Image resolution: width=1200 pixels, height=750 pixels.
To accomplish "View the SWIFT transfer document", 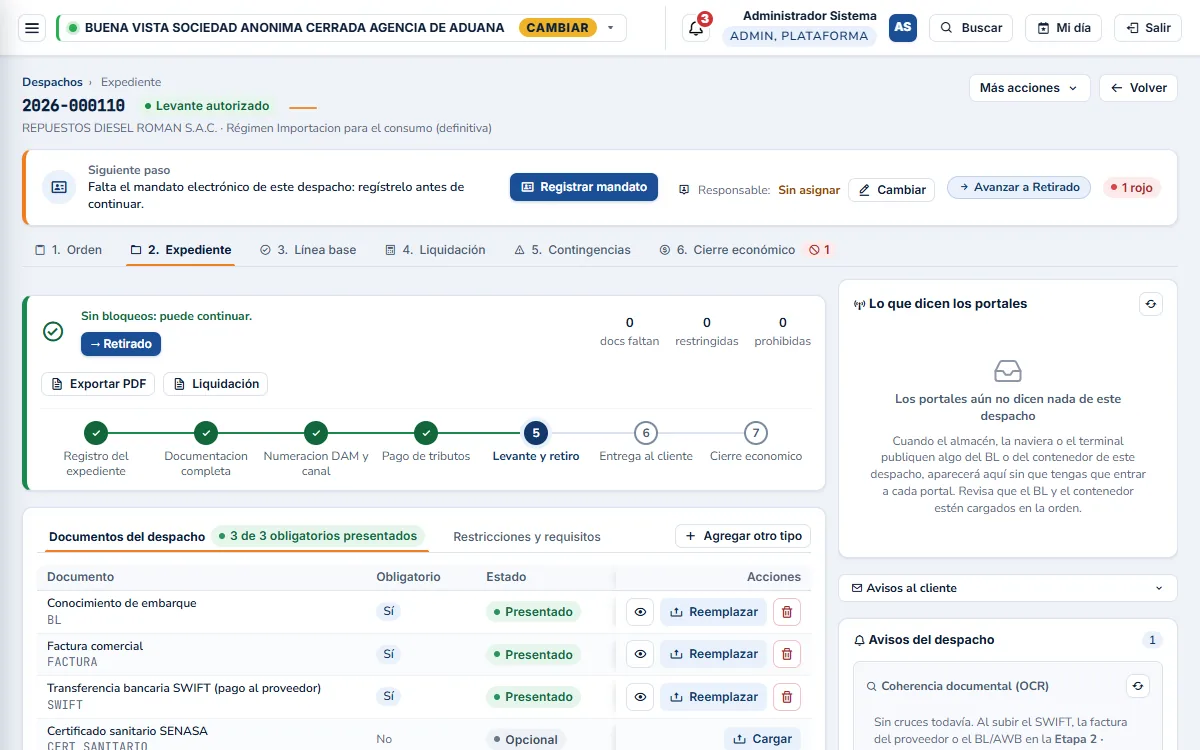I will pyautogui.click(x=640, y=697).
